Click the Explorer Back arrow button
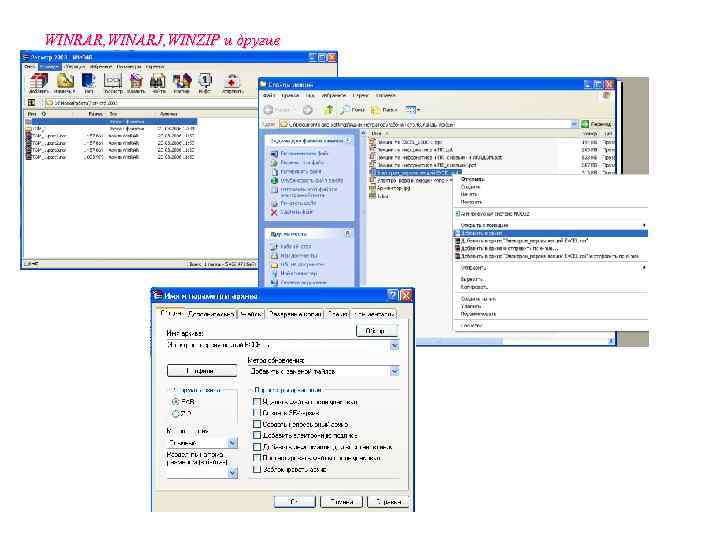The width and height of the screenshot is (720, 540). click(269, 110)
